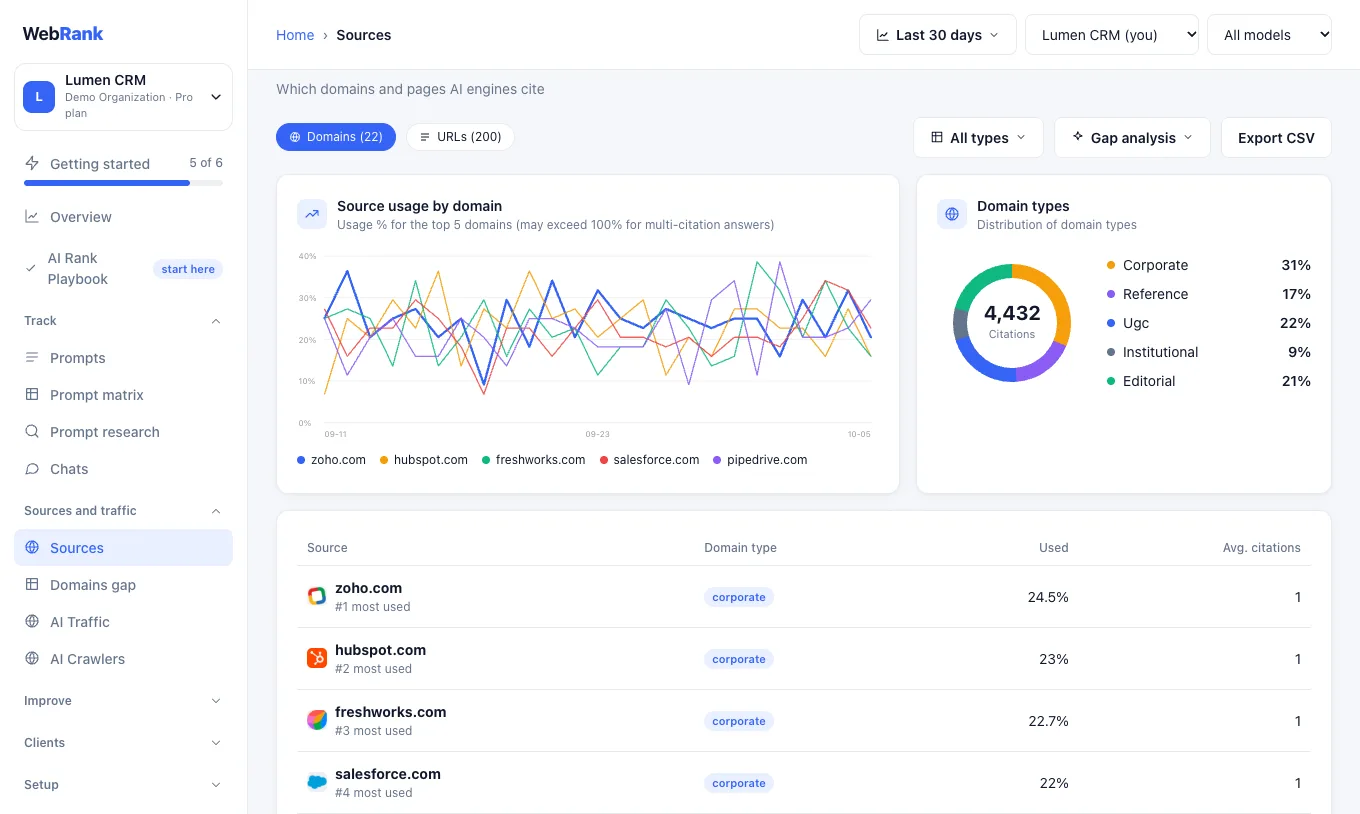Go to Home via breadcrumb link
This screenshot has height=814, width=1360.
click(x=295, y=35)
